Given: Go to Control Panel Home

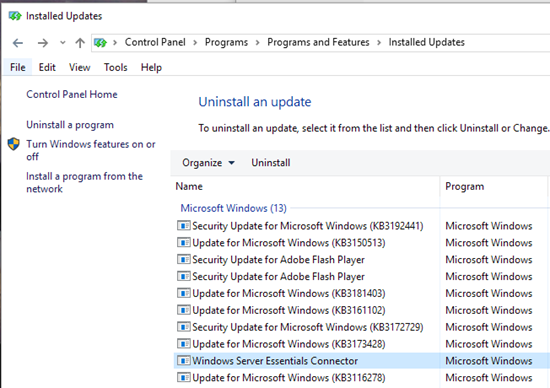Looking at the screenshot, I should pos(72,94).
